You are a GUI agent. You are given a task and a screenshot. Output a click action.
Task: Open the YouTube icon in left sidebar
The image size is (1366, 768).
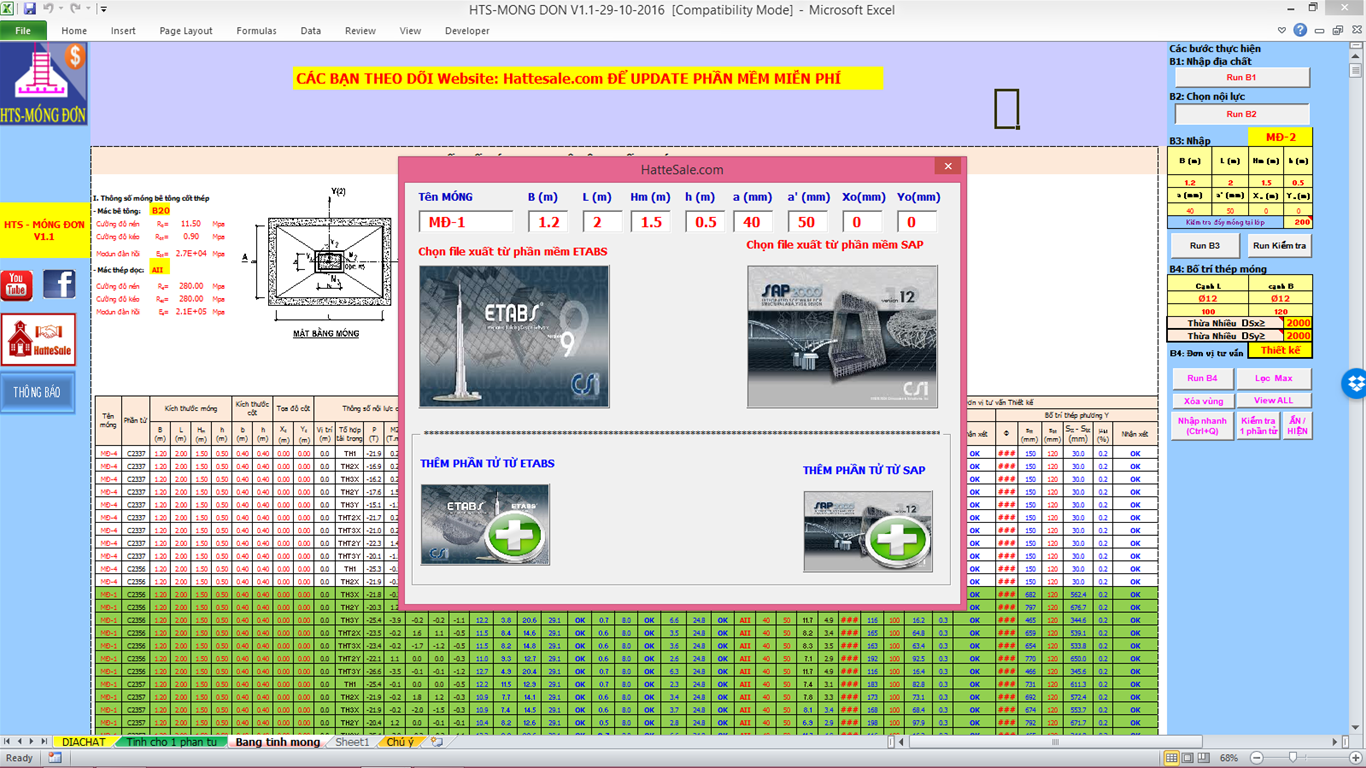pos(16,285)
